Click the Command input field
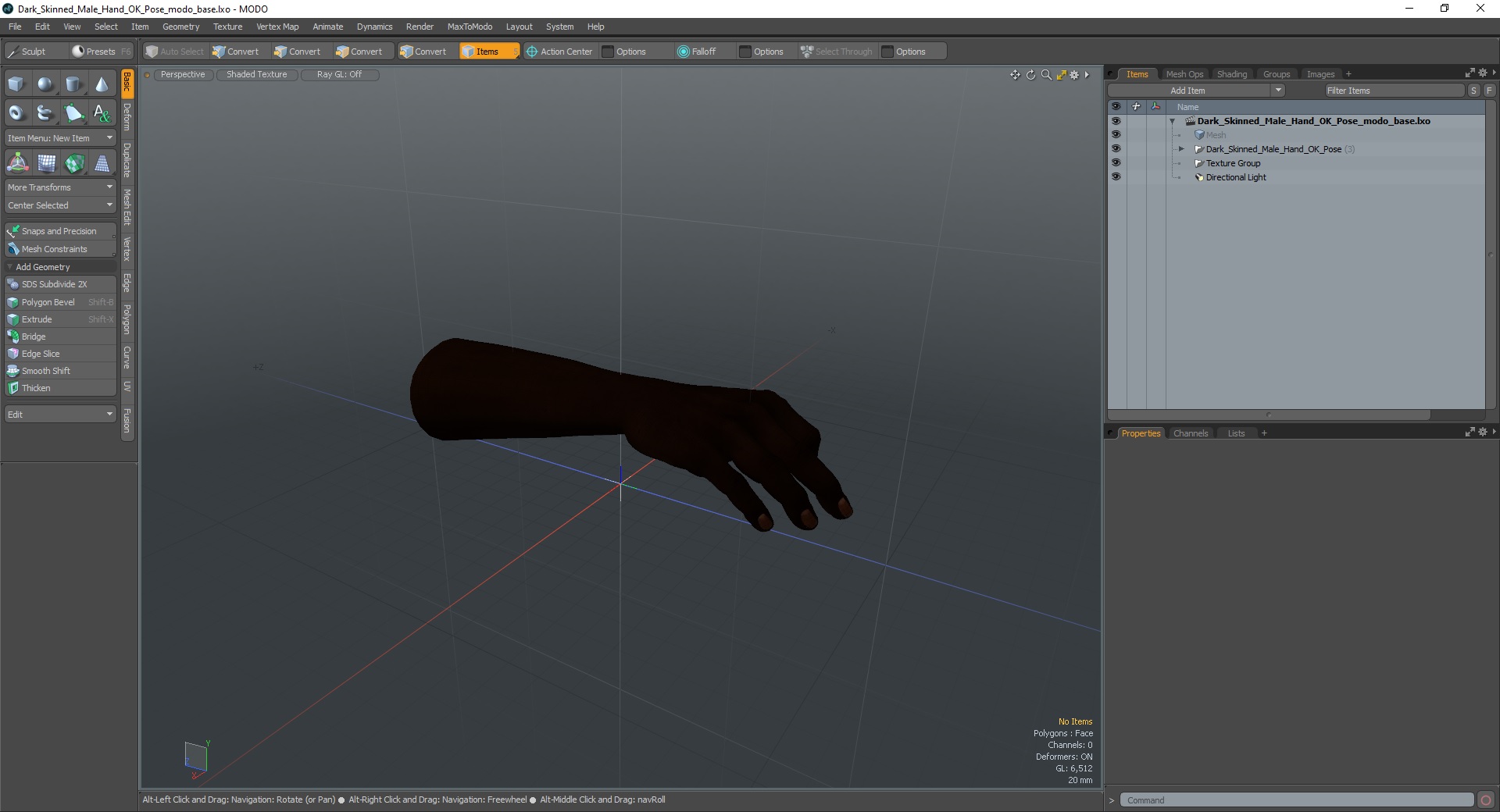Screen dimensions: 1500x812 pyautogui.click(x=1297, y=800)
